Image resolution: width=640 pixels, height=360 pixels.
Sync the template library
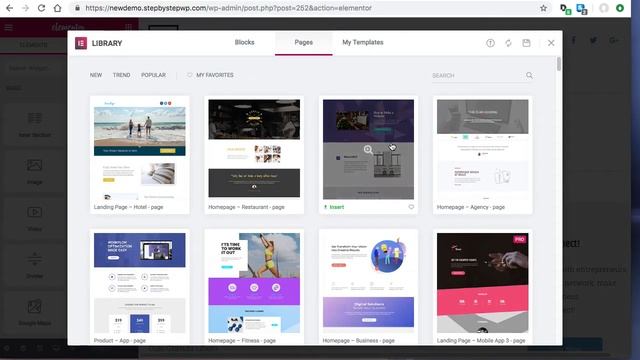(x=508, y=43)
